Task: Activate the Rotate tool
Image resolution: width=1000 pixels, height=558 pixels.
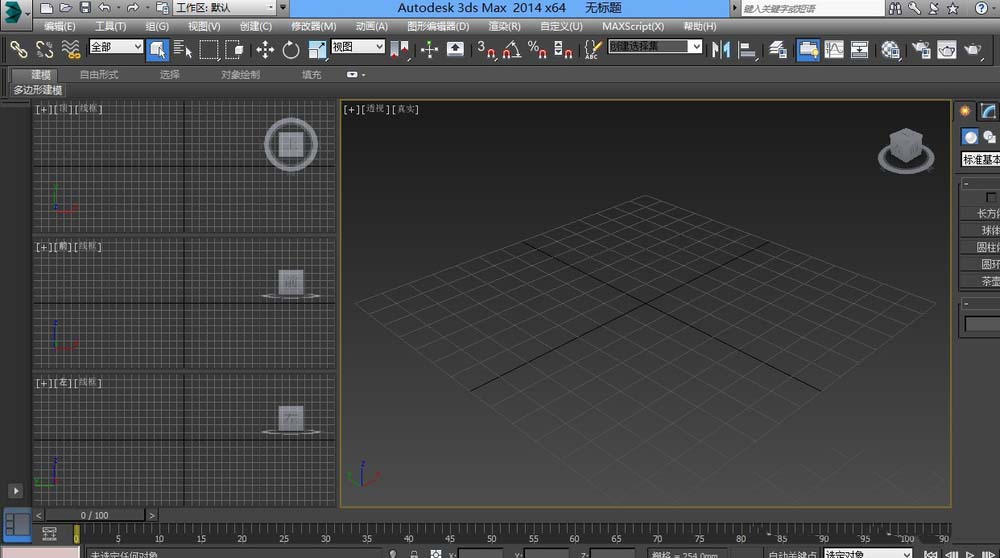Action: click(291, 49)
